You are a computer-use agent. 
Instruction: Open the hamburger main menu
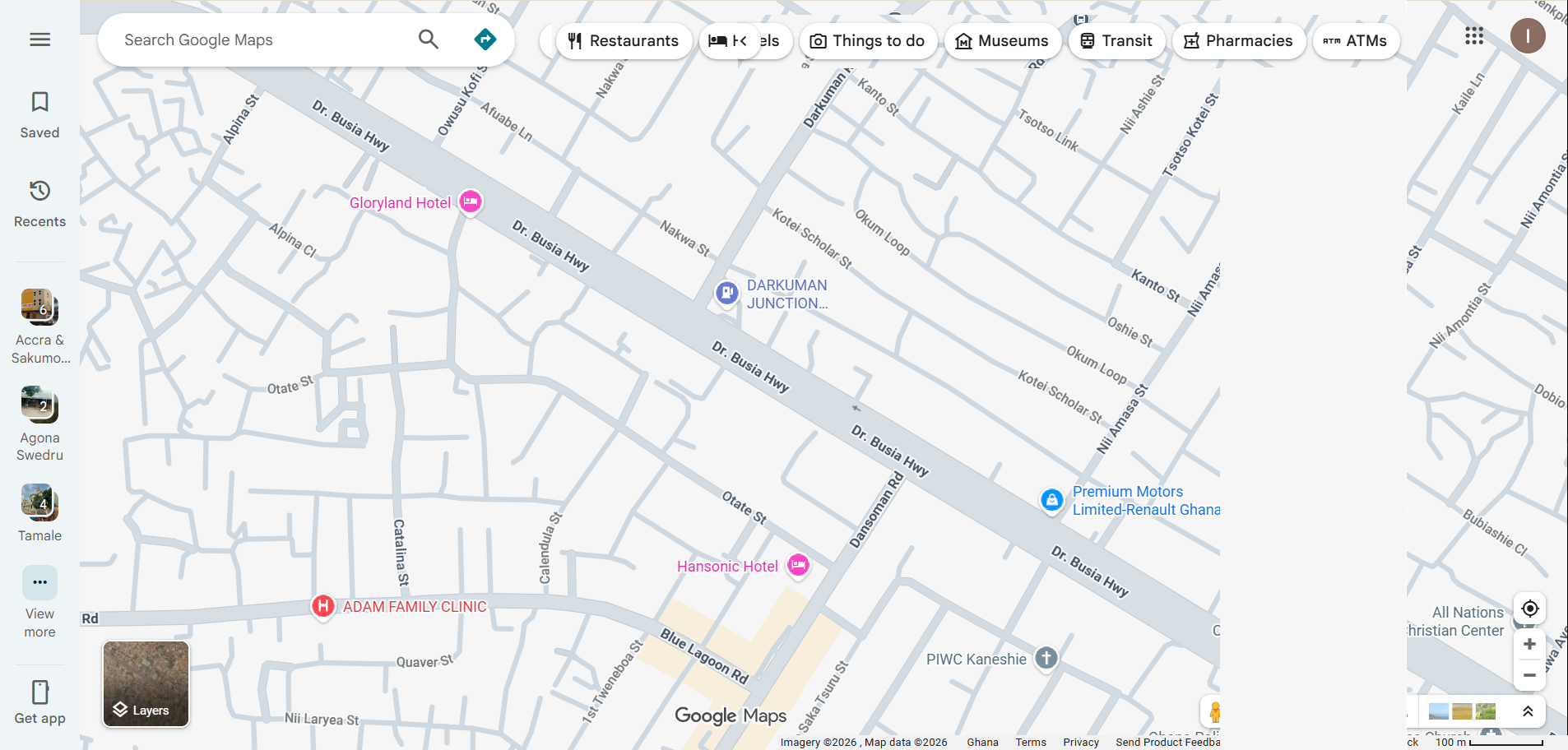(x=39, y=39)
